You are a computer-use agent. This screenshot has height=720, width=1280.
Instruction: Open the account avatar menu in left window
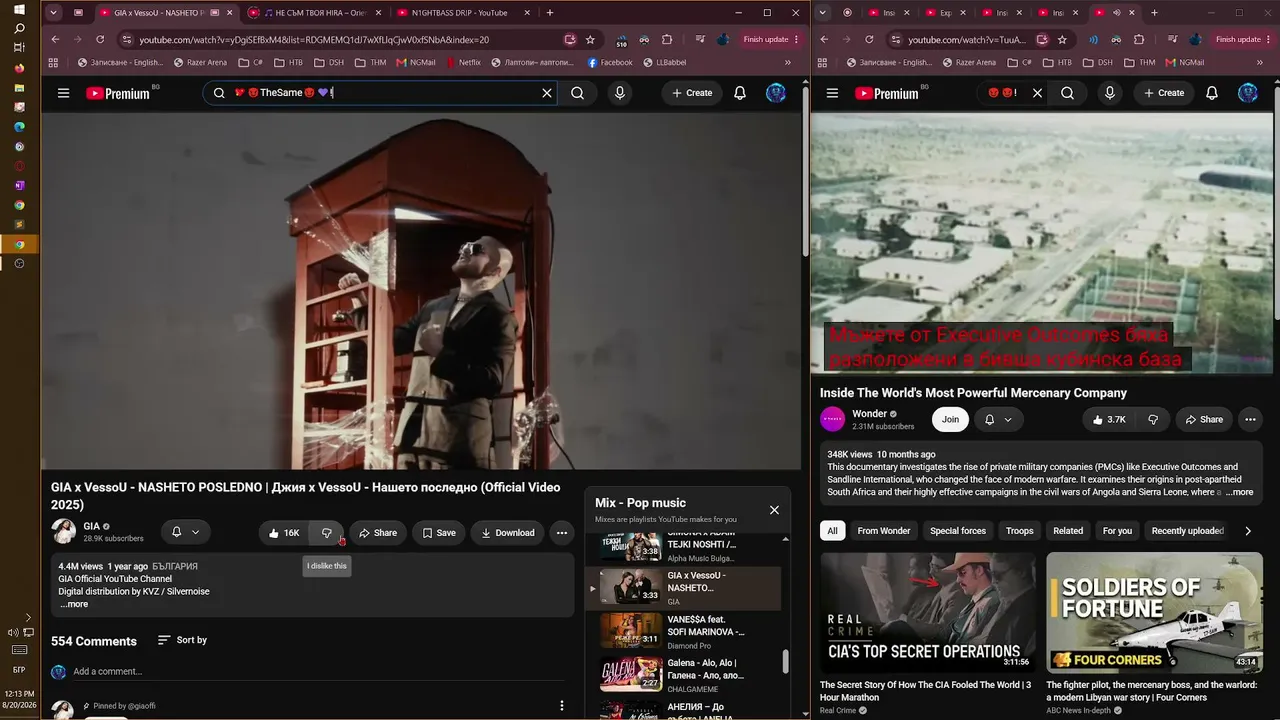coord(776,93)
